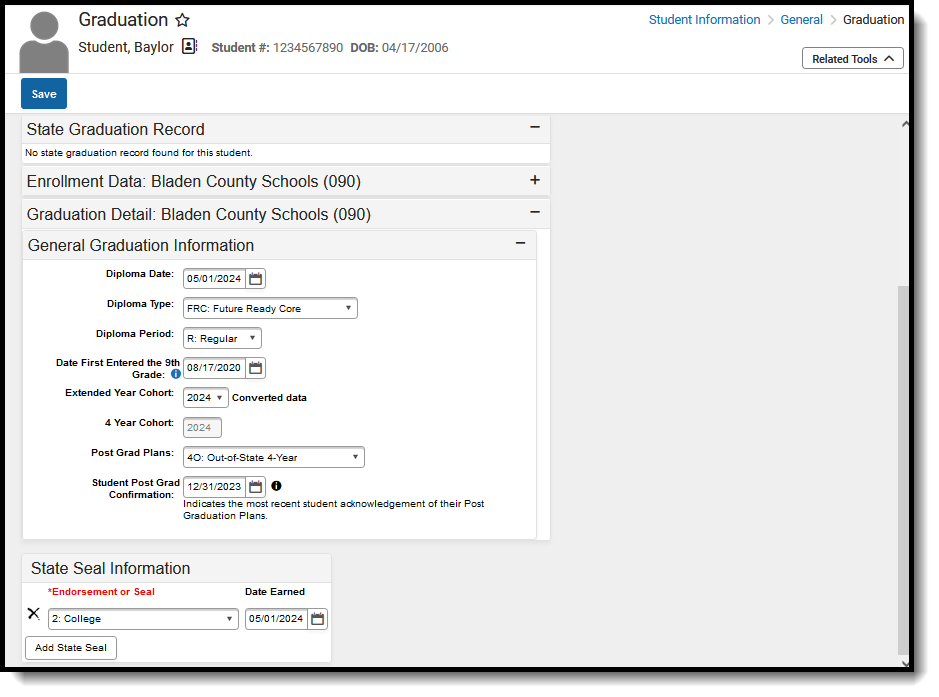The image size is (939, 697).
Task: Open calendar picker for state seal Date Earned
Action: tap(317, 619)
